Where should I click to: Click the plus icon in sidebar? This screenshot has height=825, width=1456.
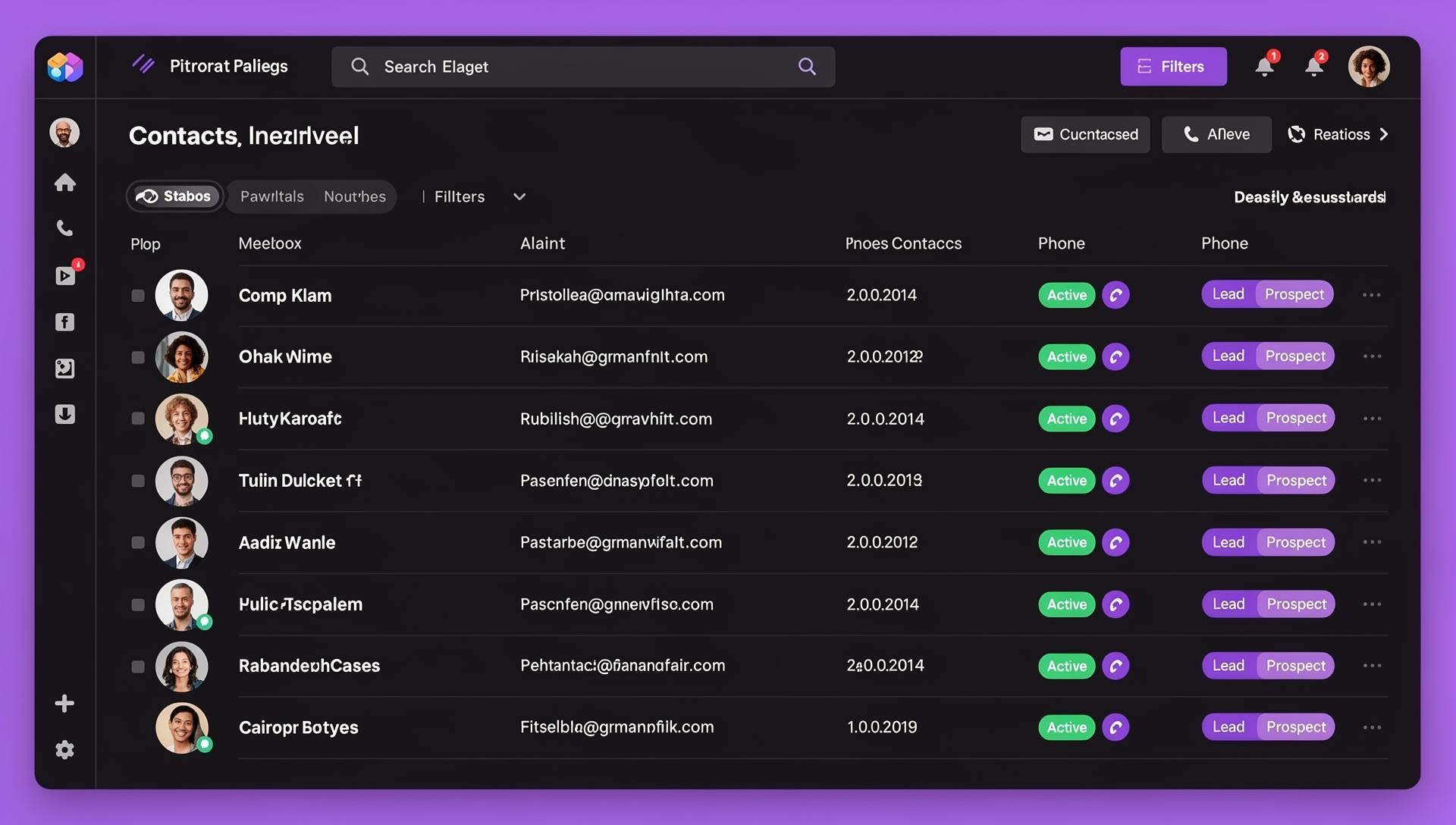pos(64,703)
